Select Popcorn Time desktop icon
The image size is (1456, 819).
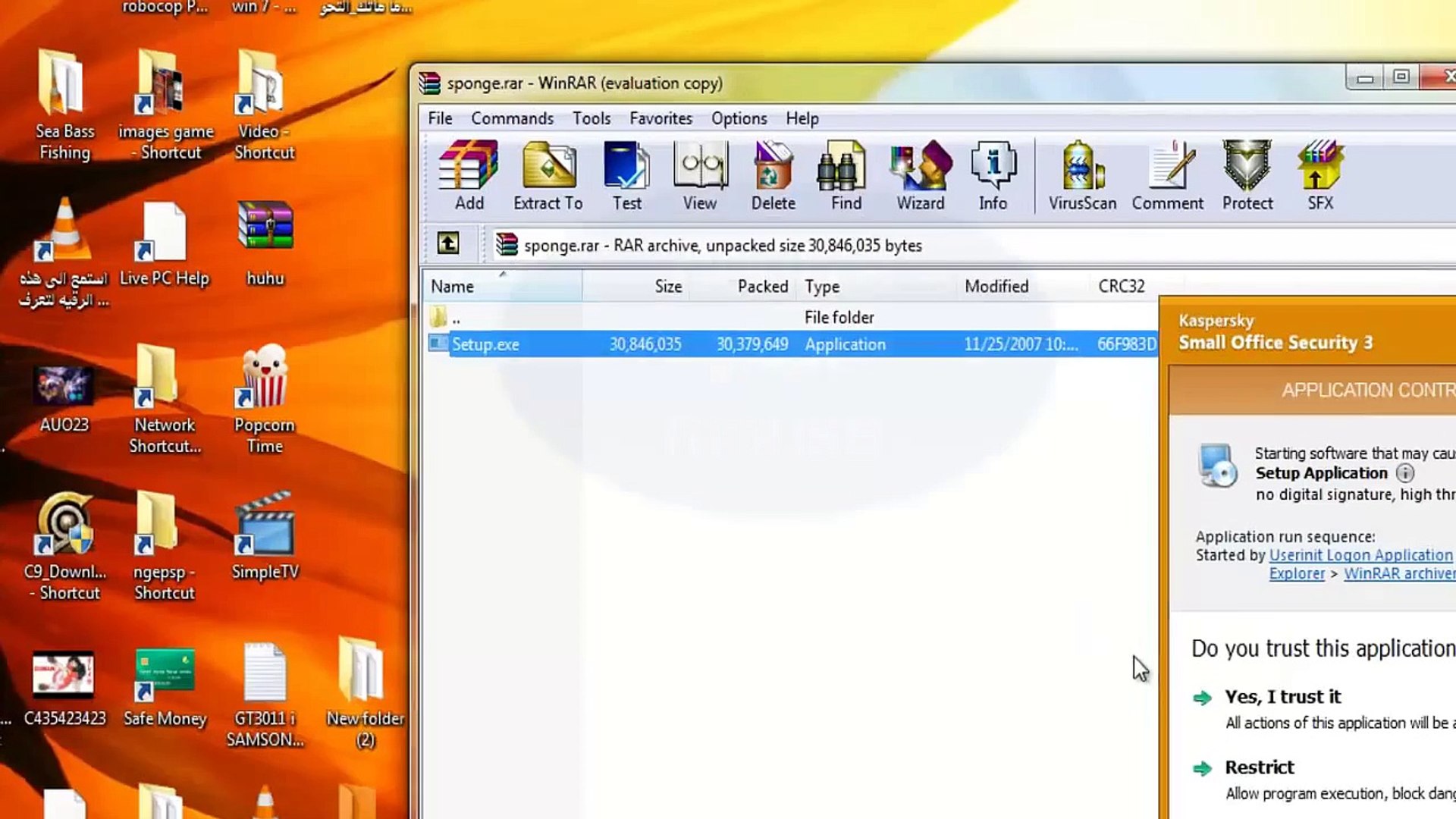coord(264,400)
